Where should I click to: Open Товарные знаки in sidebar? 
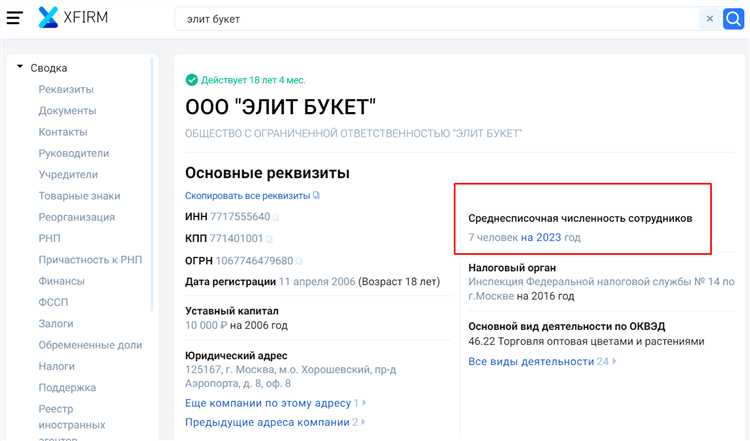(x=79, y=196)
